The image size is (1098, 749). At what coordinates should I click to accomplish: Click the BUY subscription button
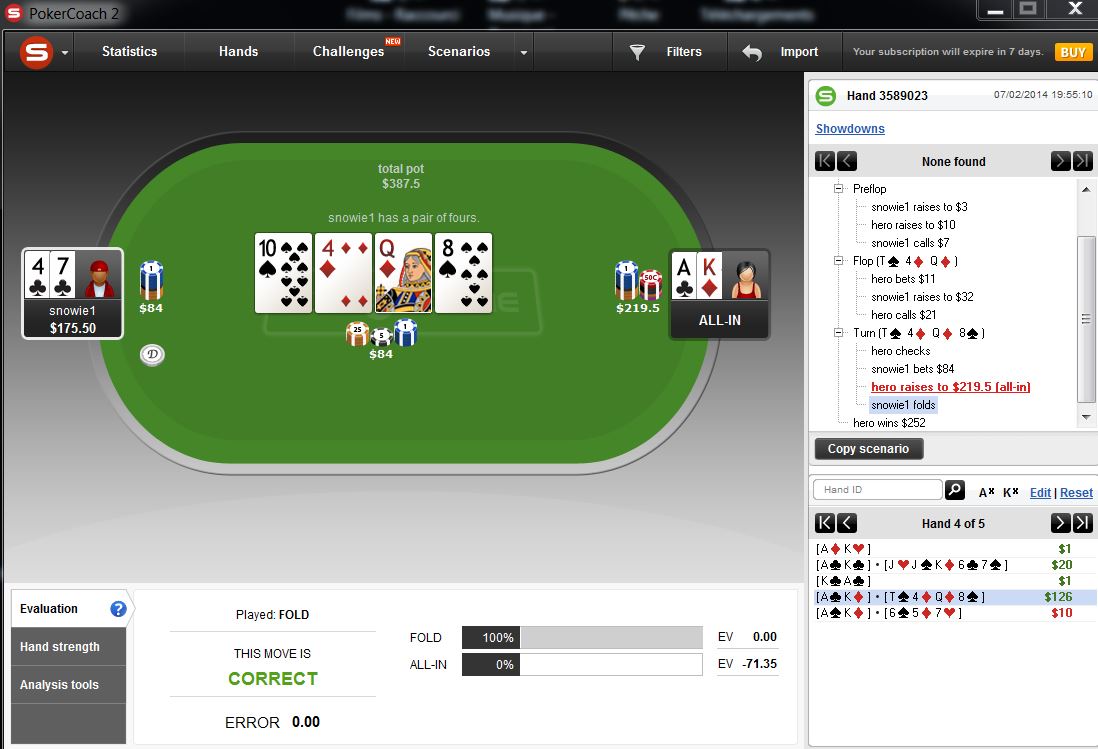[1073, 52]
